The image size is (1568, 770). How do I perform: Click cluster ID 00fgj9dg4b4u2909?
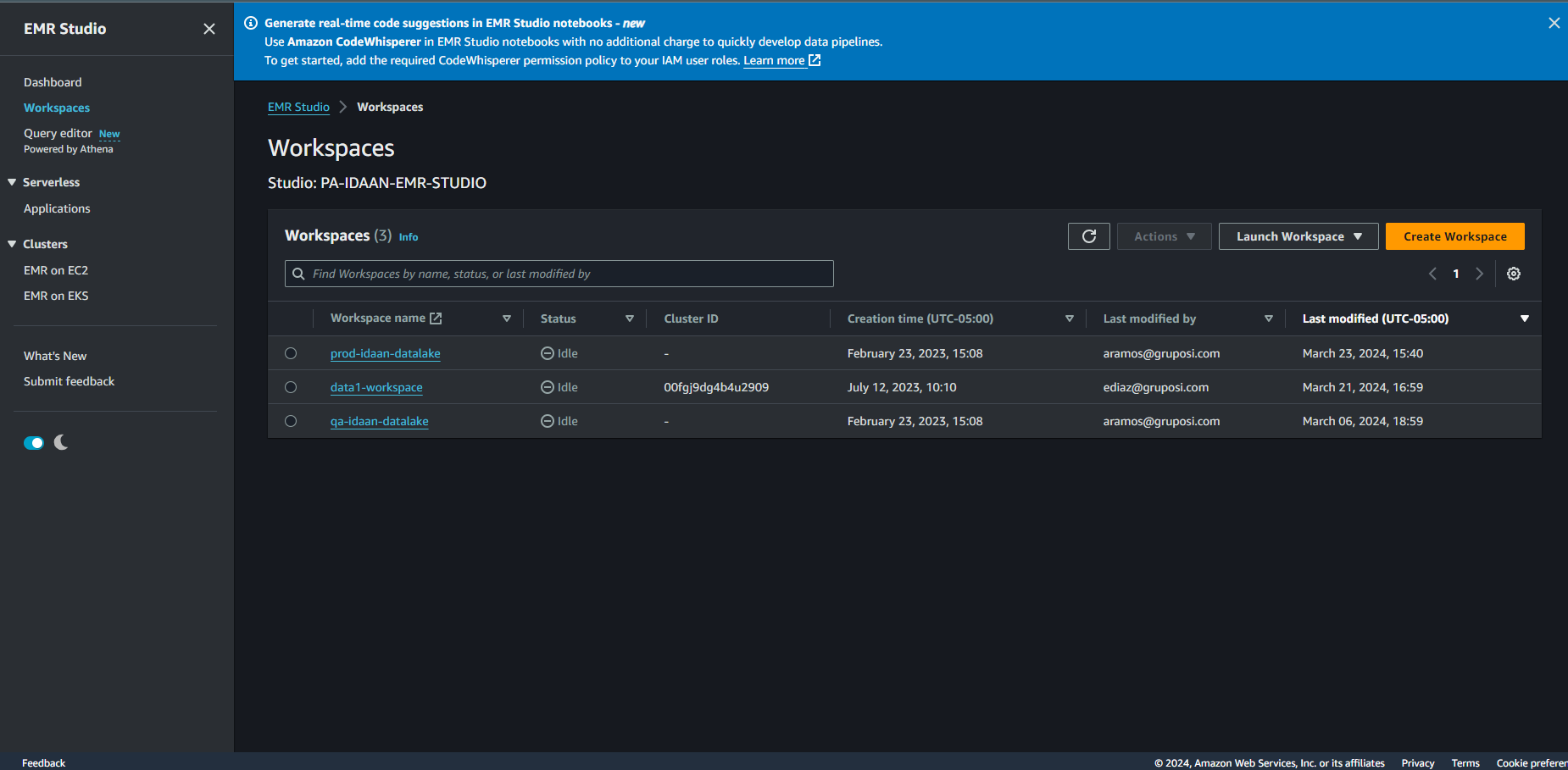point(716,387)
